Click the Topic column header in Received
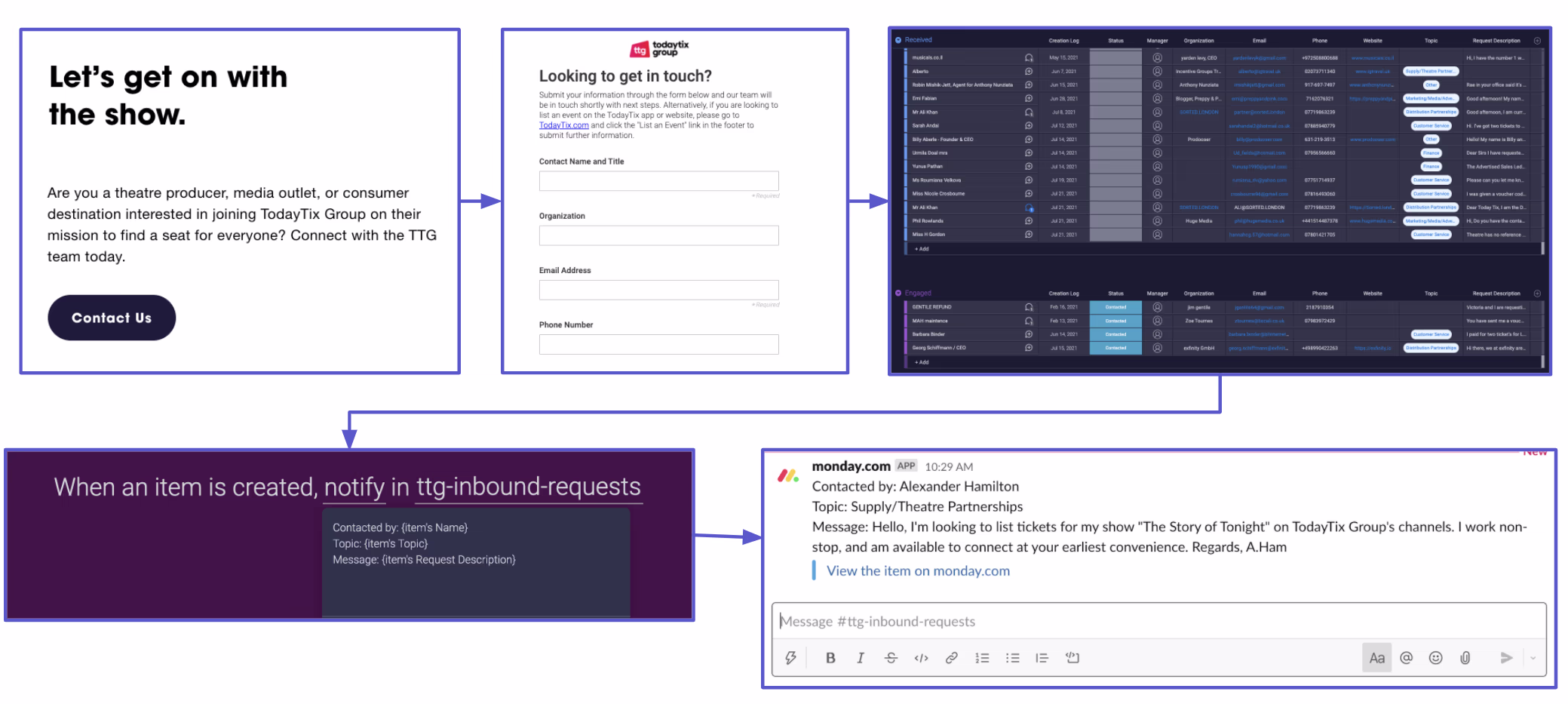The image size is (1568, 704). coord(1431,41)
